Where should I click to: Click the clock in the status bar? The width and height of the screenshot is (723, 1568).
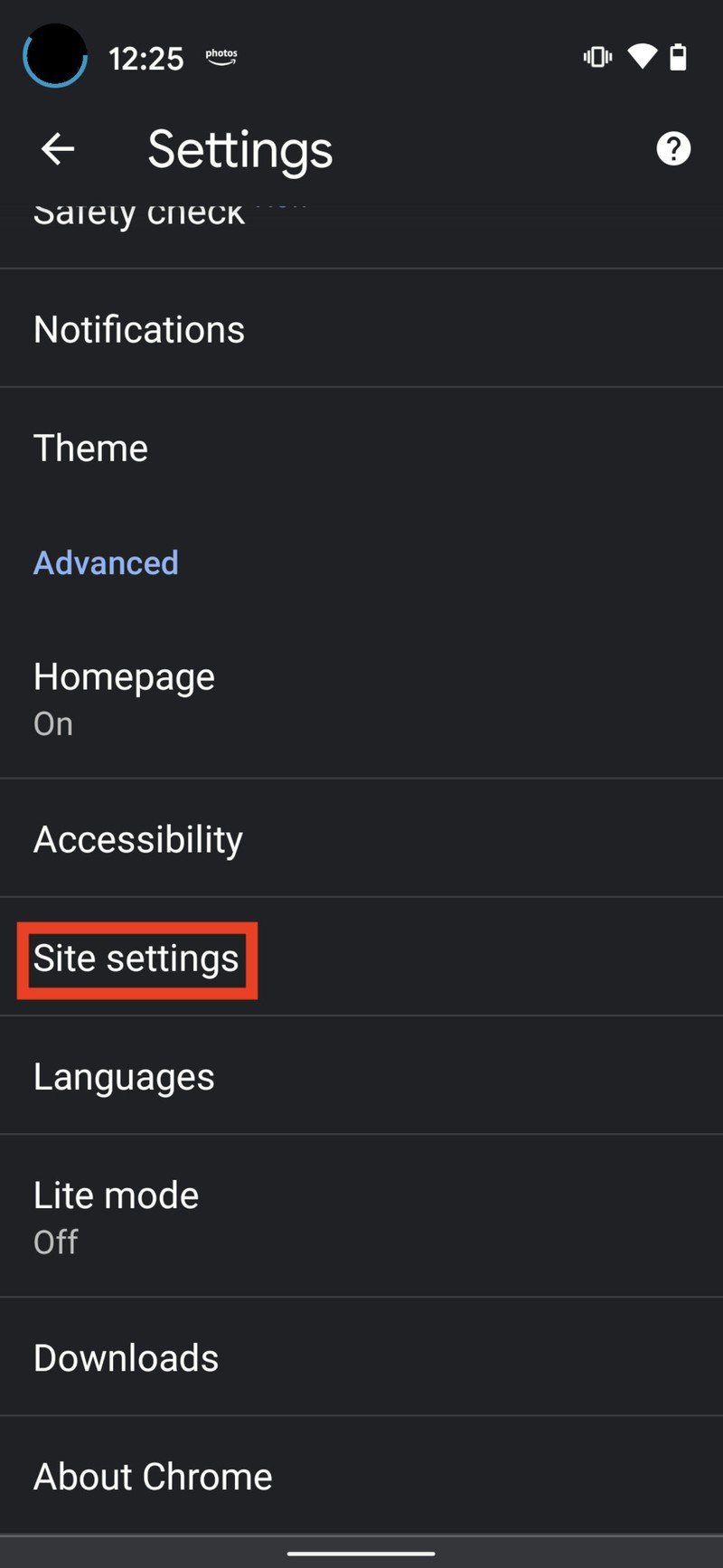146,58
